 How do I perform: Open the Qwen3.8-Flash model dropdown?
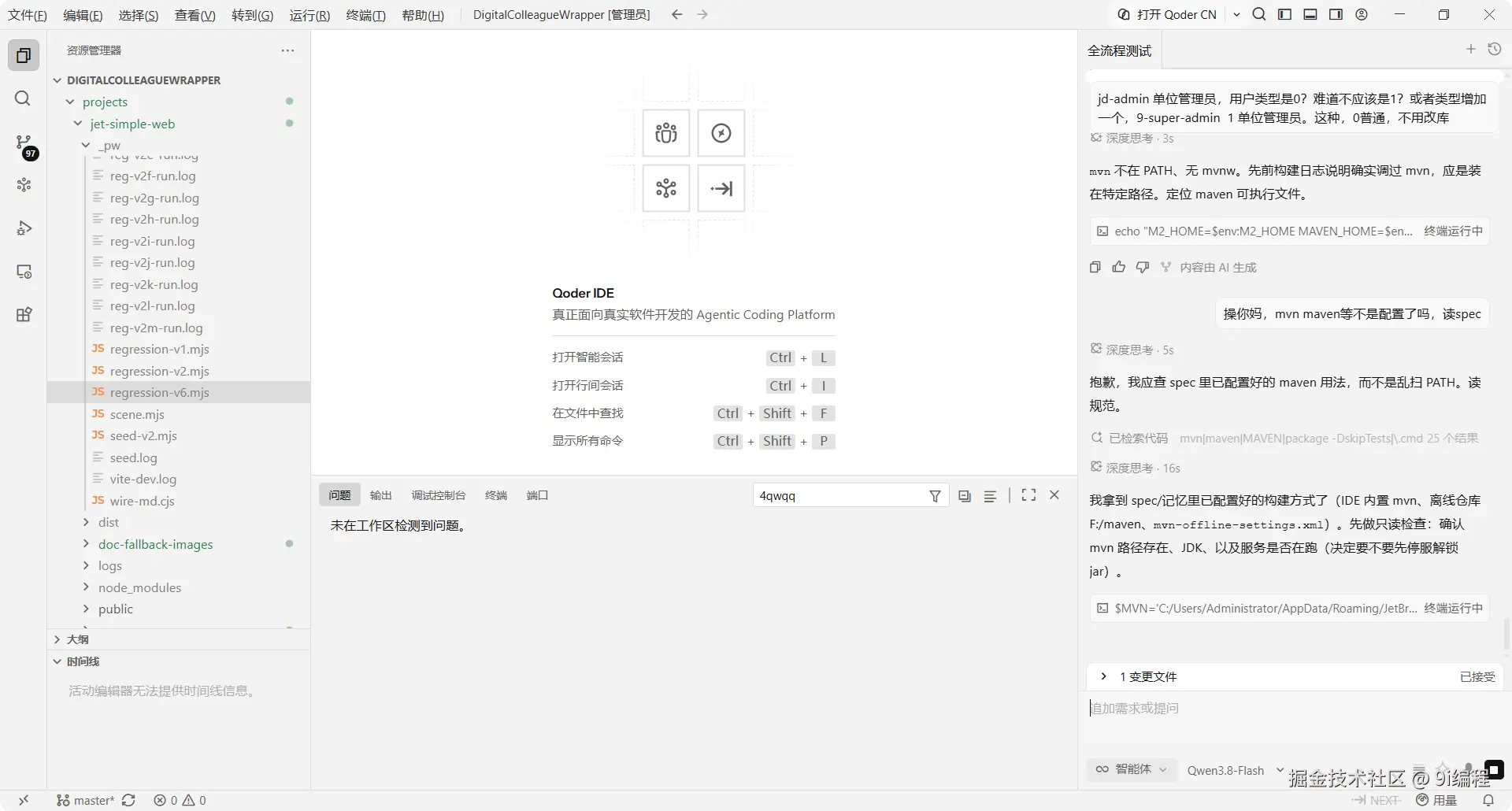pyautogui.click(x=1235, y=770)
